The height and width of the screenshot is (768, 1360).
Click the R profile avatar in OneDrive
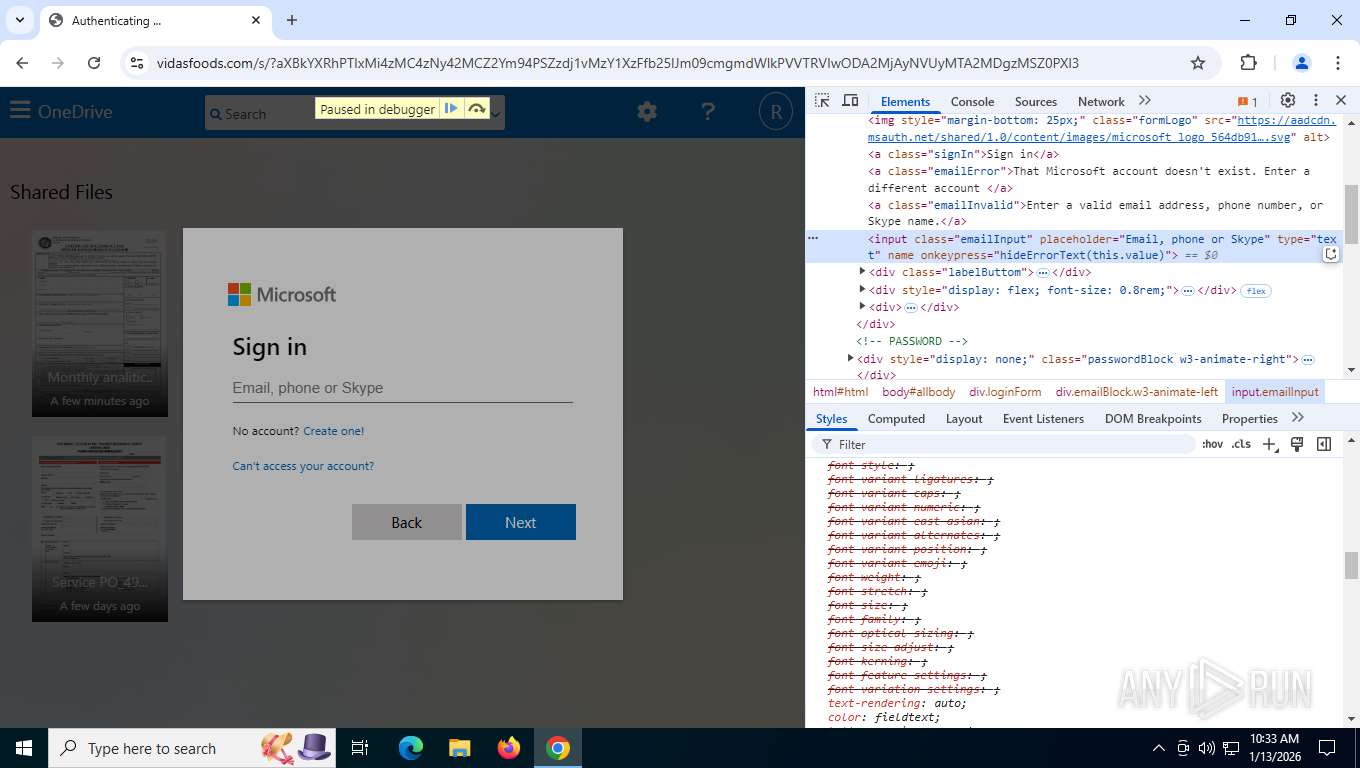coord(775,112)
